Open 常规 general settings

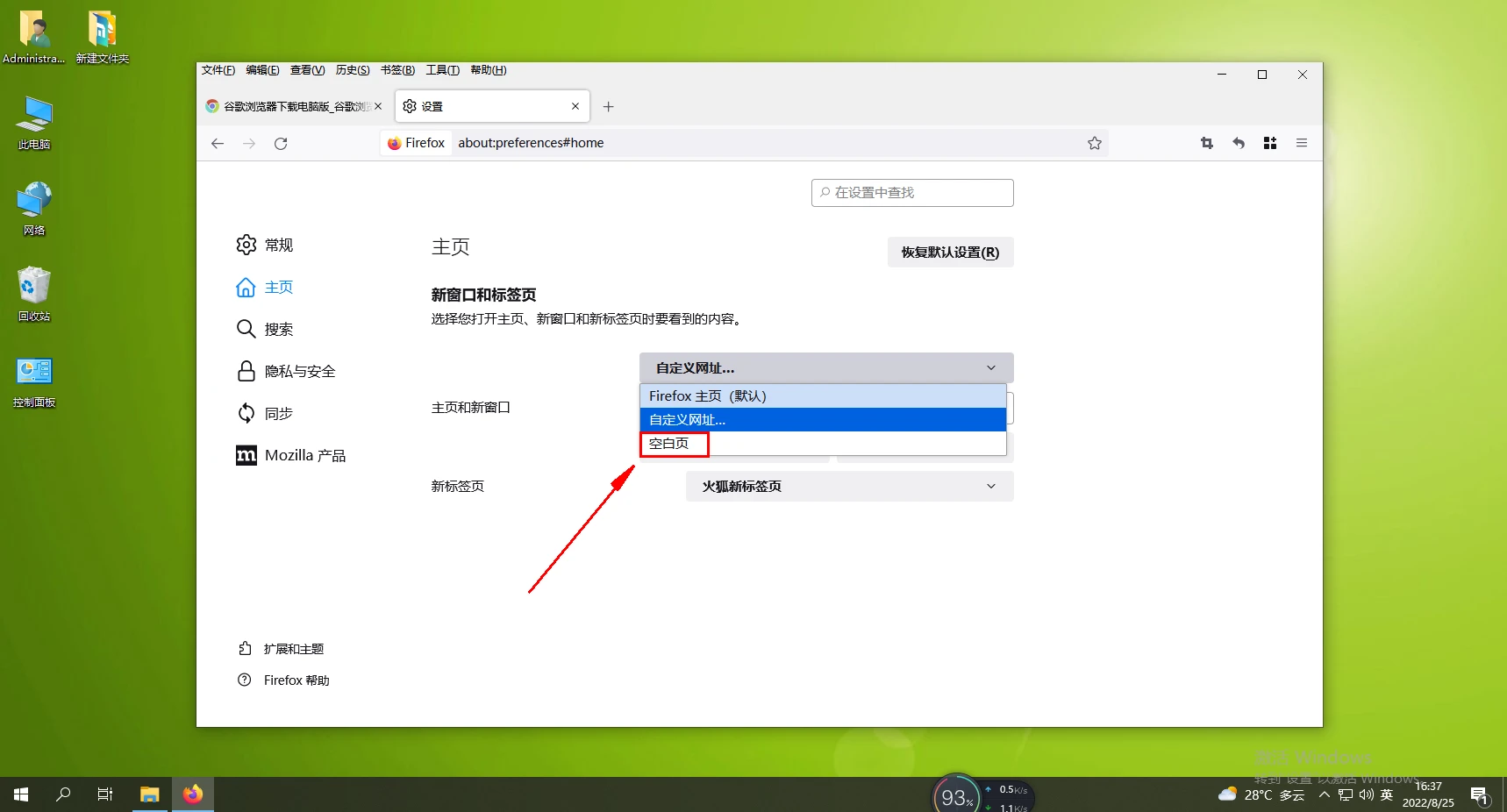tap(265, 245)
